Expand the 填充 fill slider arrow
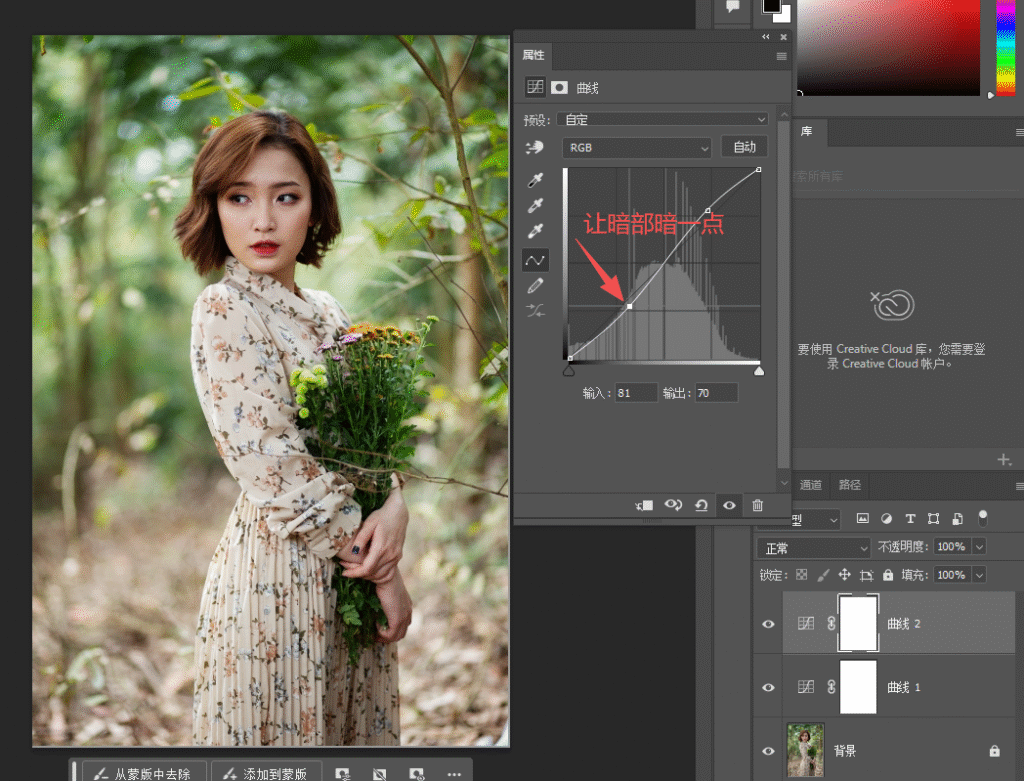 (979, 575)
